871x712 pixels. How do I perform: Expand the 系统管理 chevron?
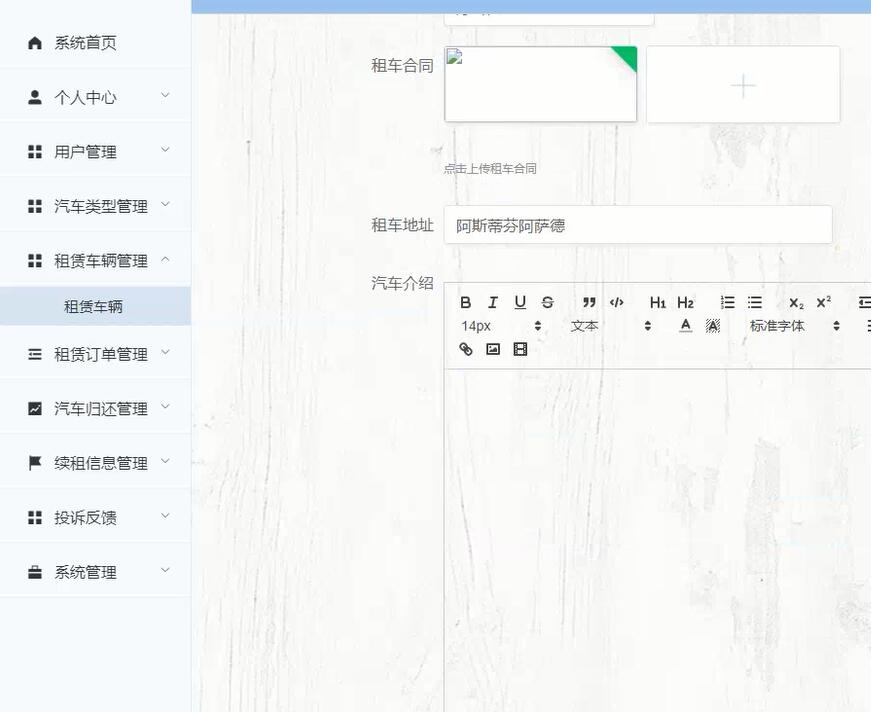pos(165,569)
